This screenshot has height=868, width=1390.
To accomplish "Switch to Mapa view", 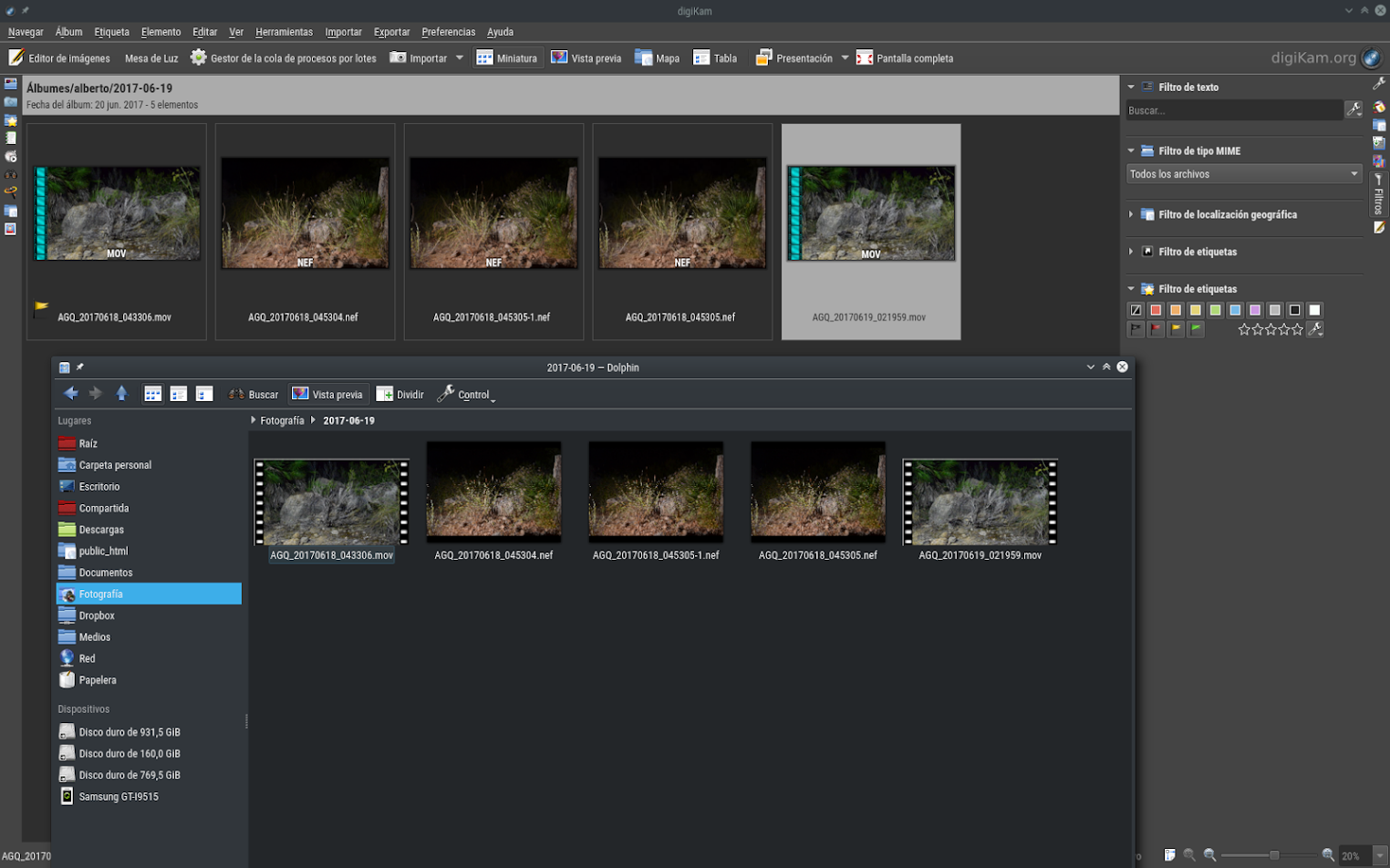I will (x=658, y=58).
